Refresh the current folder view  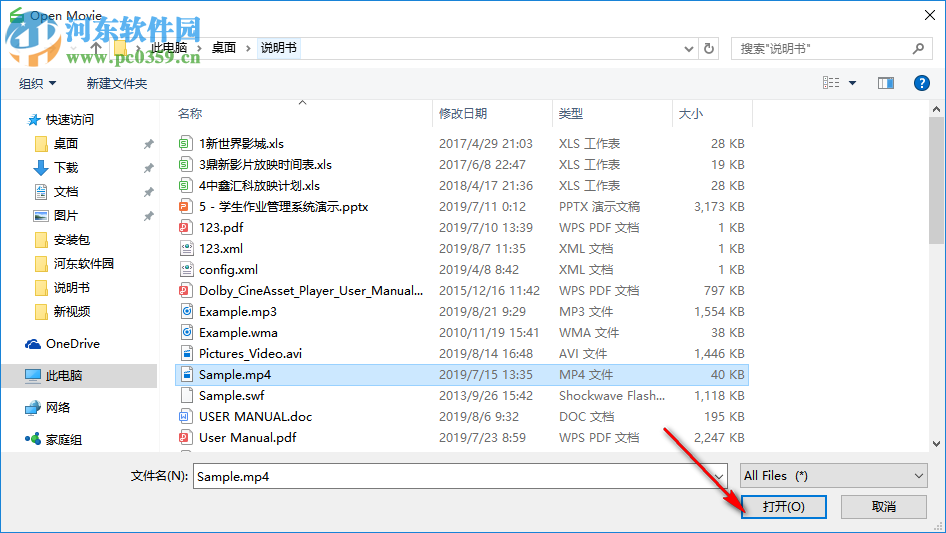coord(709,48)
